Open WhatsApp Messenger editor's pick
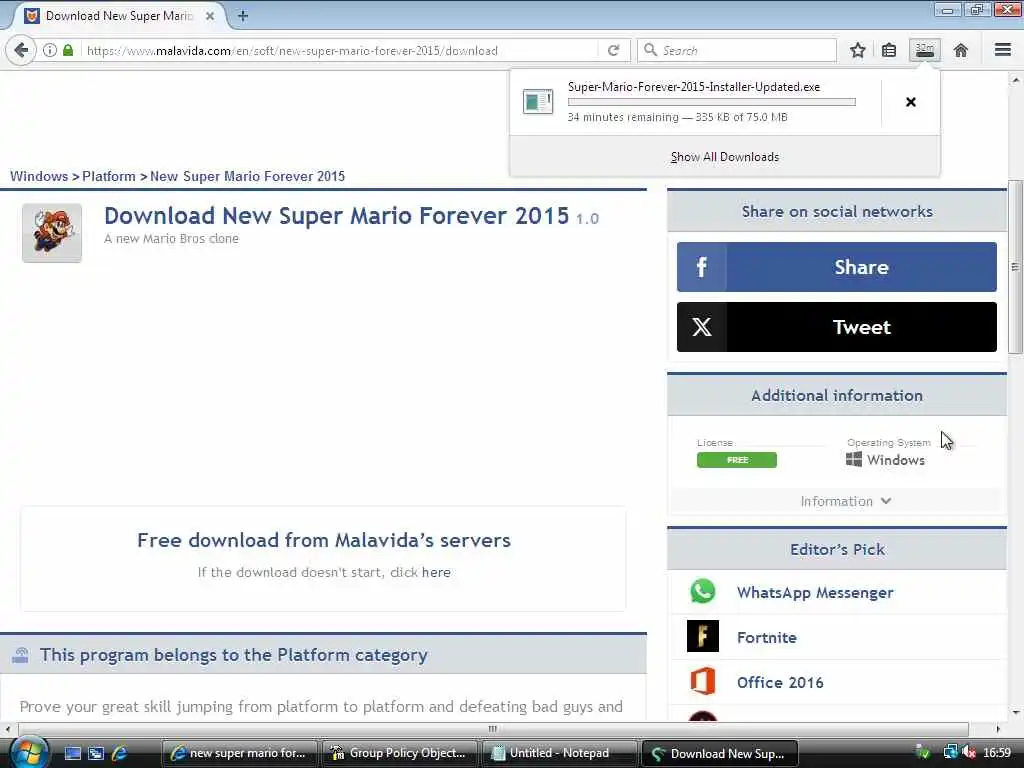 tap(815, 592)
